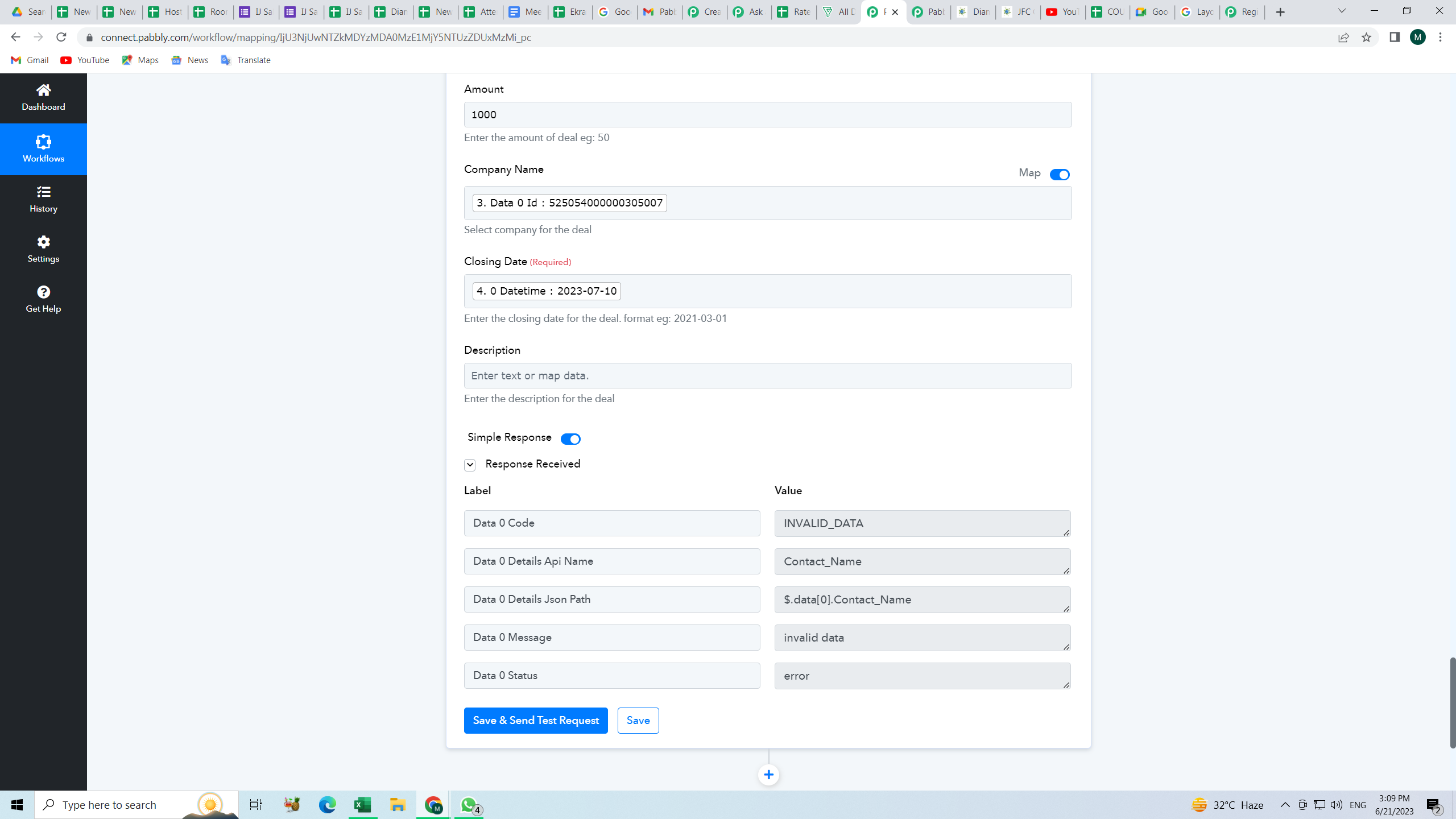Click the plus icon to add step
This screenshot has width=1456, height=819.
[768, 775]
